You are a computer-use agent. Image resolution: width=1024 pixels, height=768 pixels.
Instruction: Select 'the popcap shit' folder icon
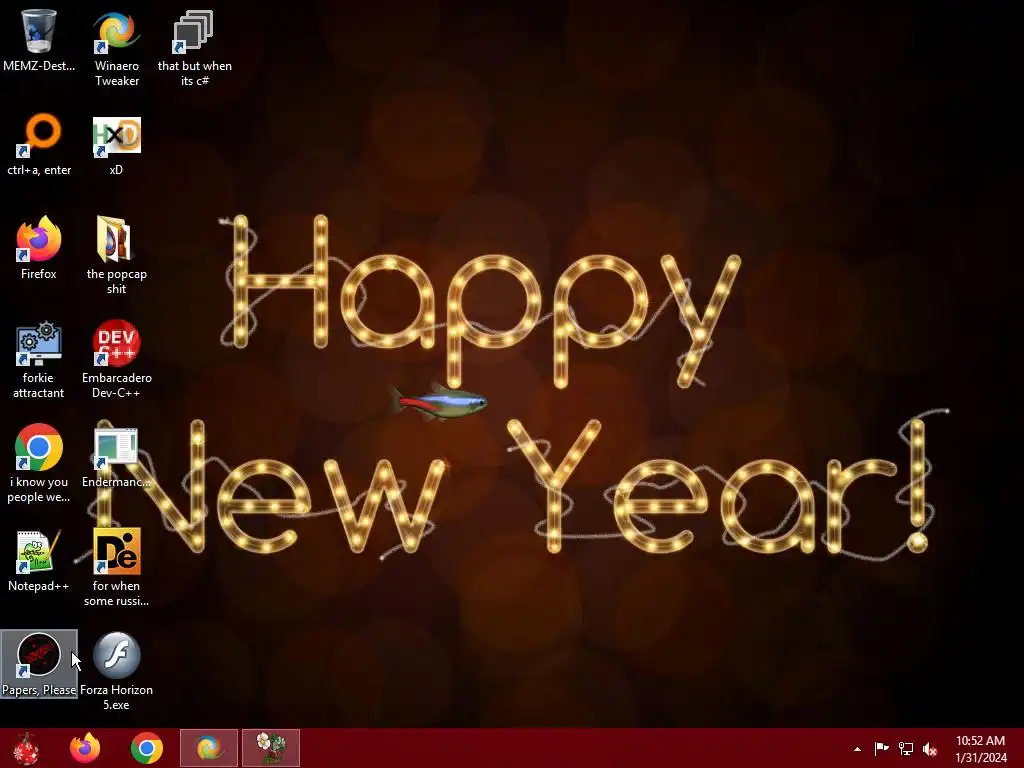point(116,256)
